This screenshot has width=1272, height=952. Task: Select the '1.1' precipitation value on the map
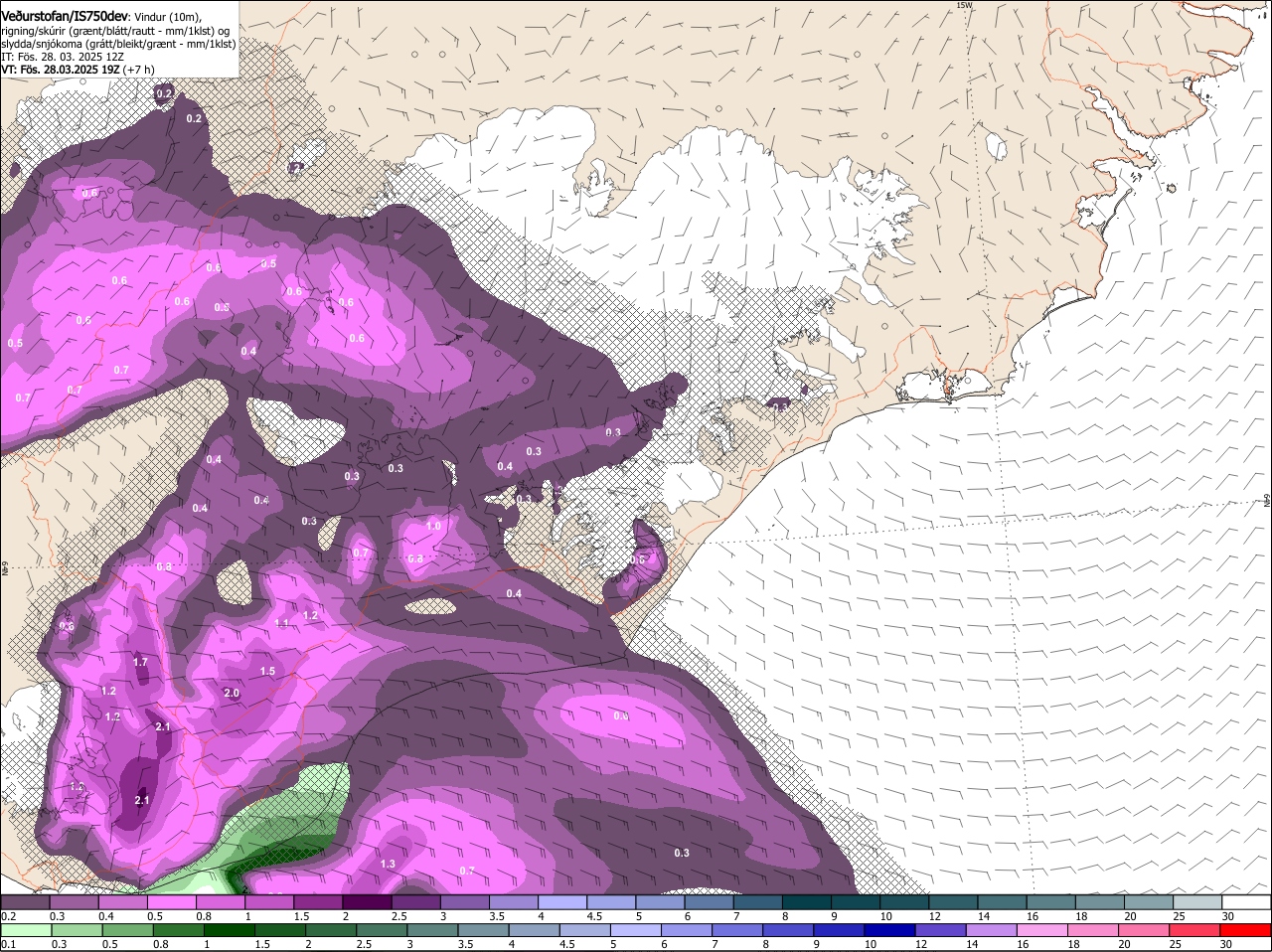point(281,624)
